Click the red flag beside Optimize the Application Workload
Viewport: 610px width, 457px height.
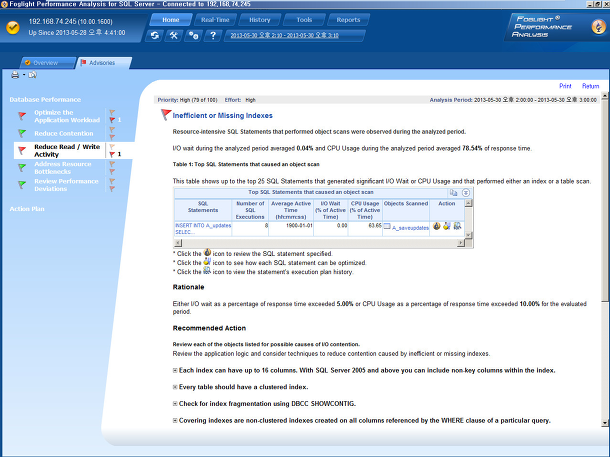(22, 116)
